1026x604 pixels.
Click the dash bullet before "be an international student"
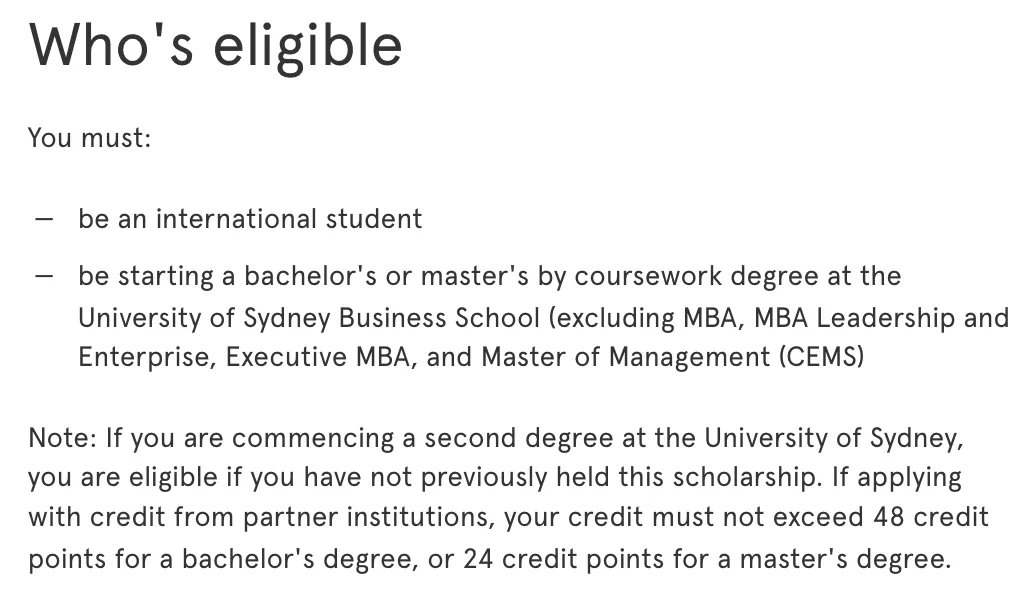(44, 219)
